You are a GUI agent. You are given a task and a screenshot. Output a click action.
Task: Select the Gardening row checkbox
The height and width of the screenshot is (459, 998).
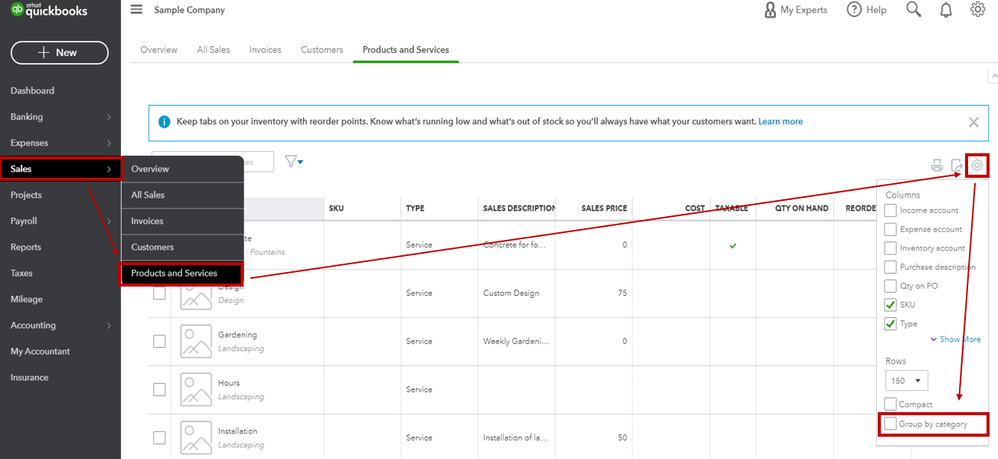pos(159,341)
